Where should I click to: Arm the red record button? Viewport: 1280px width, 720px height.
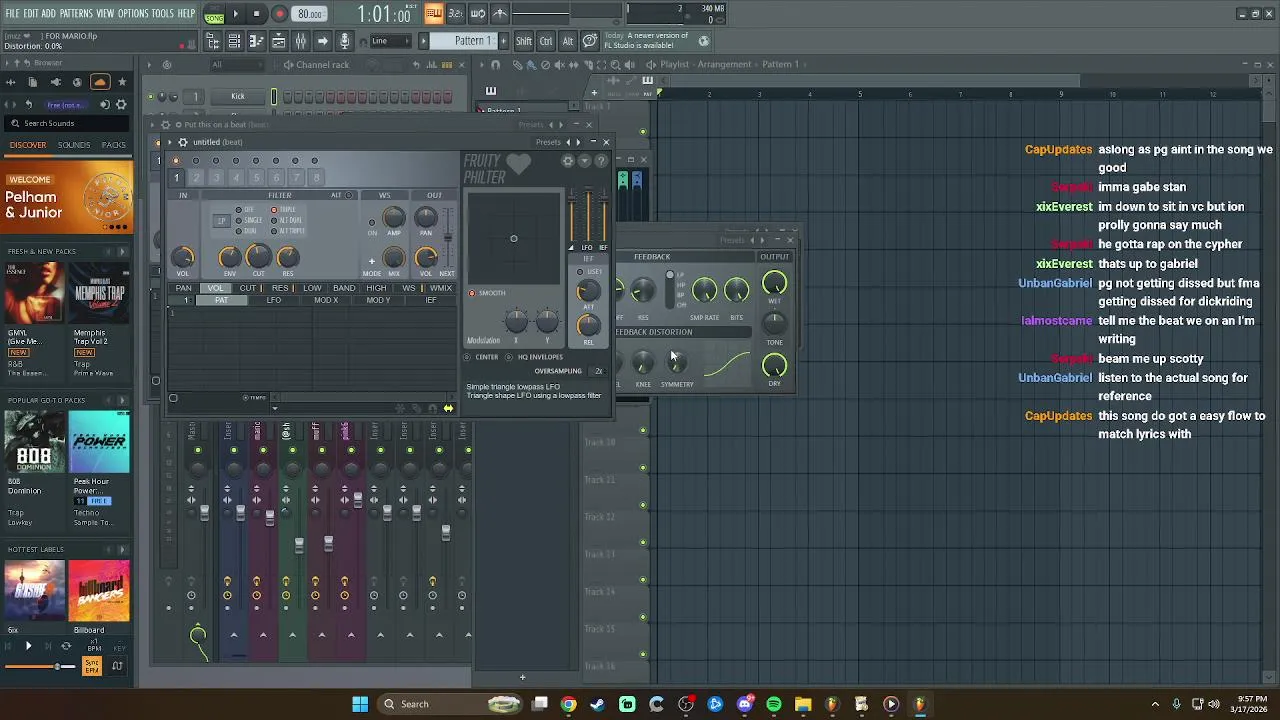[x=279, y=14]
